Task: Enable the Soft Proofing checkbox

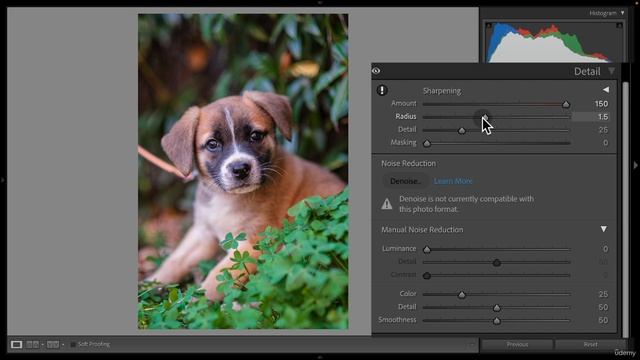Action: click(x=73, y=344)
